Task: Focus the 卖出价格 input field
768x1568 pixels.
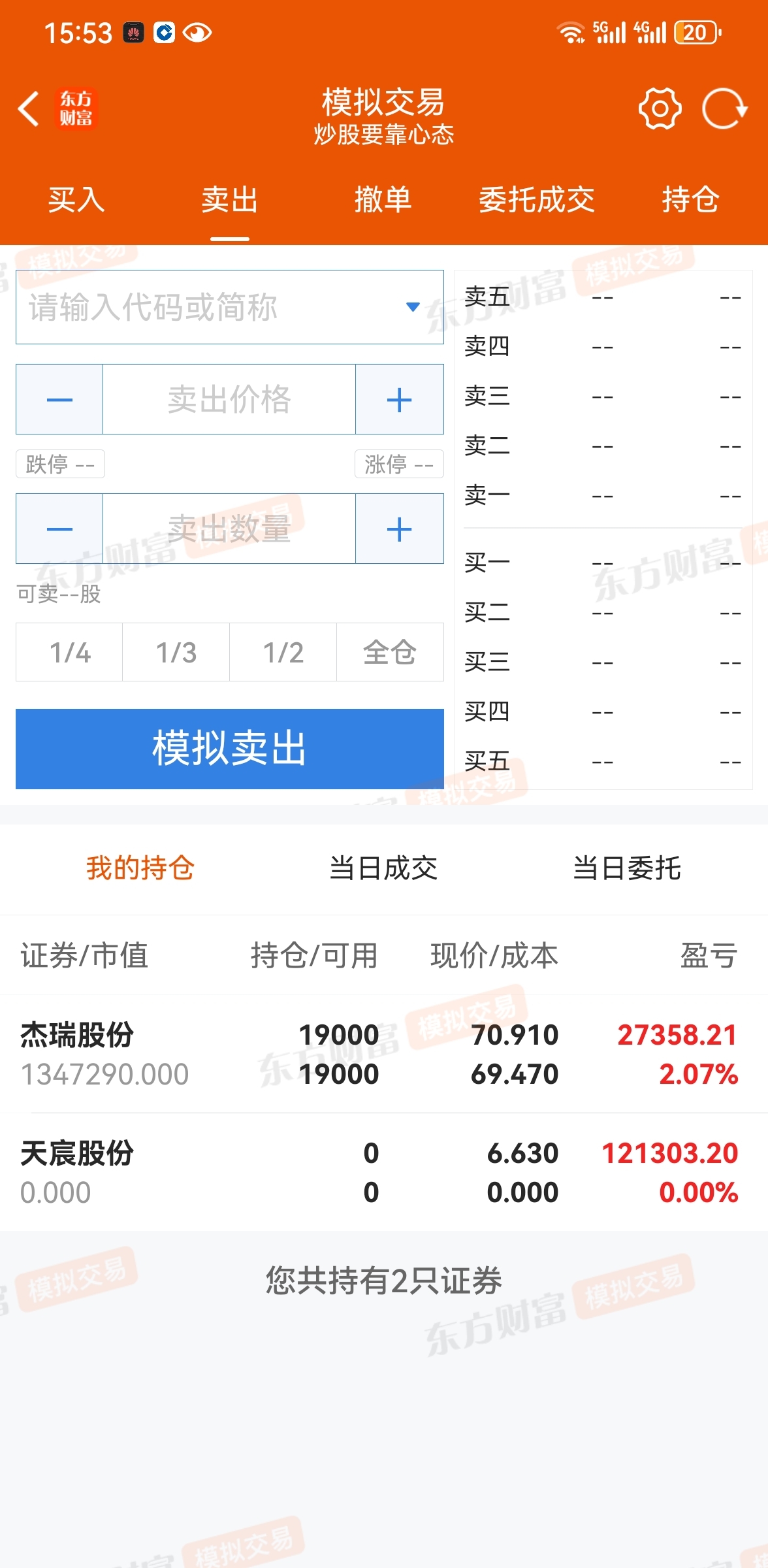Action: [229, 399]
